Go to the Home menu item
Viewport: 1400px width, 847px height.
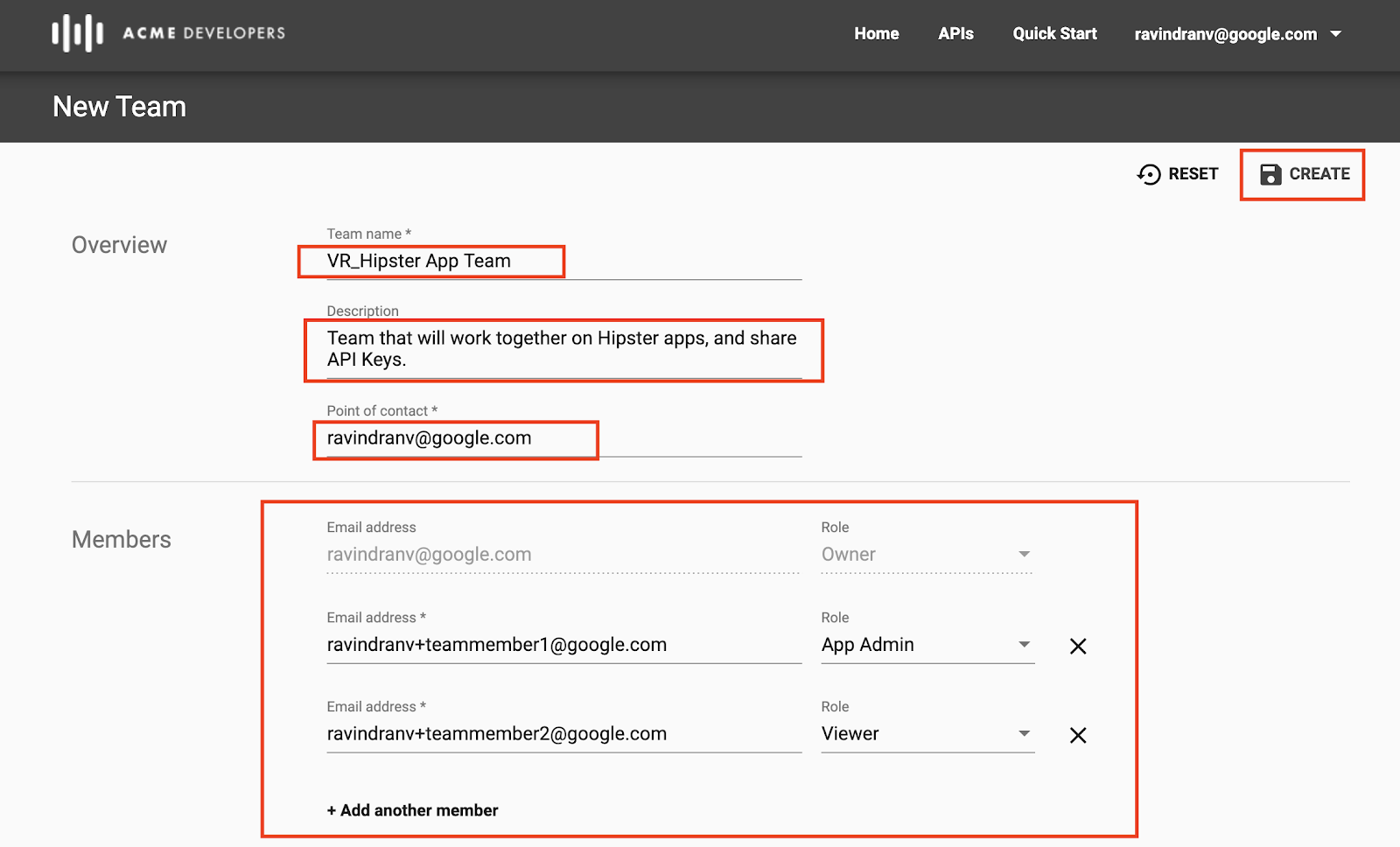pos(877,33)
